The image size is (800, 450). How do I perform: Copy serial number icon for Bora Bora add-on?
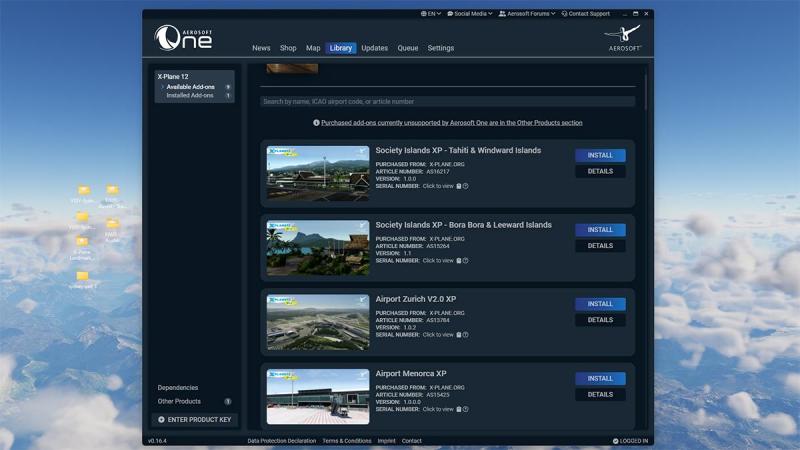pyautogui.click(x=459, y=261)
